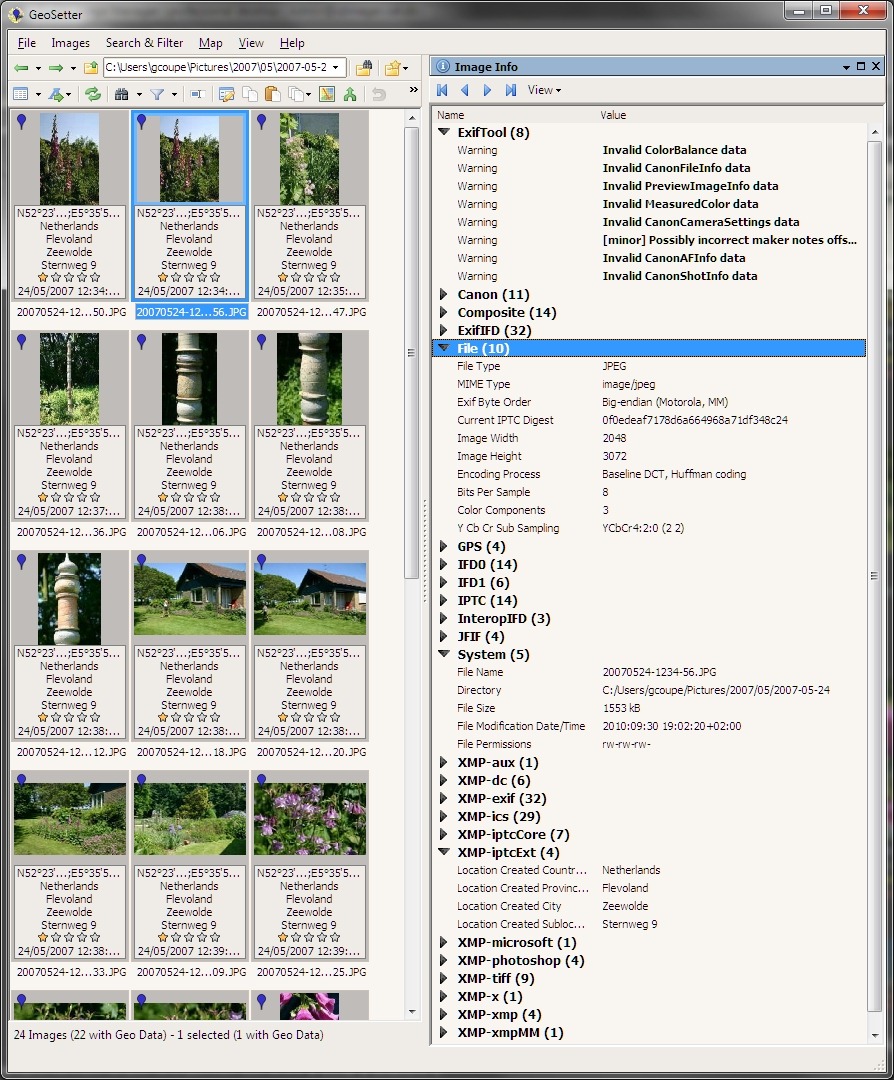Open the Search & Filter menu
Image resolution: width=894 pixels, height=1080 pixels.
coord(144,43)
